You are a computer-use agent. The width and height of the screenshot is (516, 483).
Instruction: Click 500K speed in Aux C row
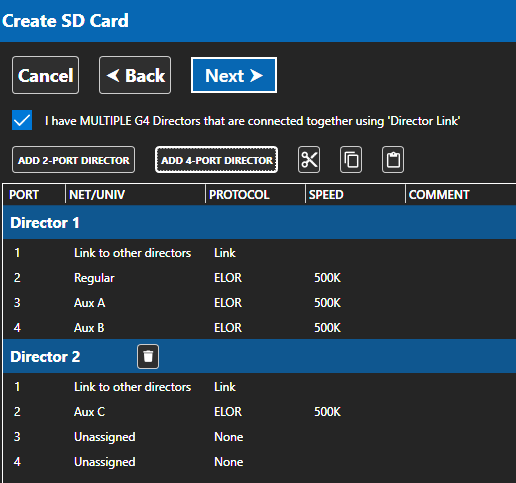pos(327,412)
